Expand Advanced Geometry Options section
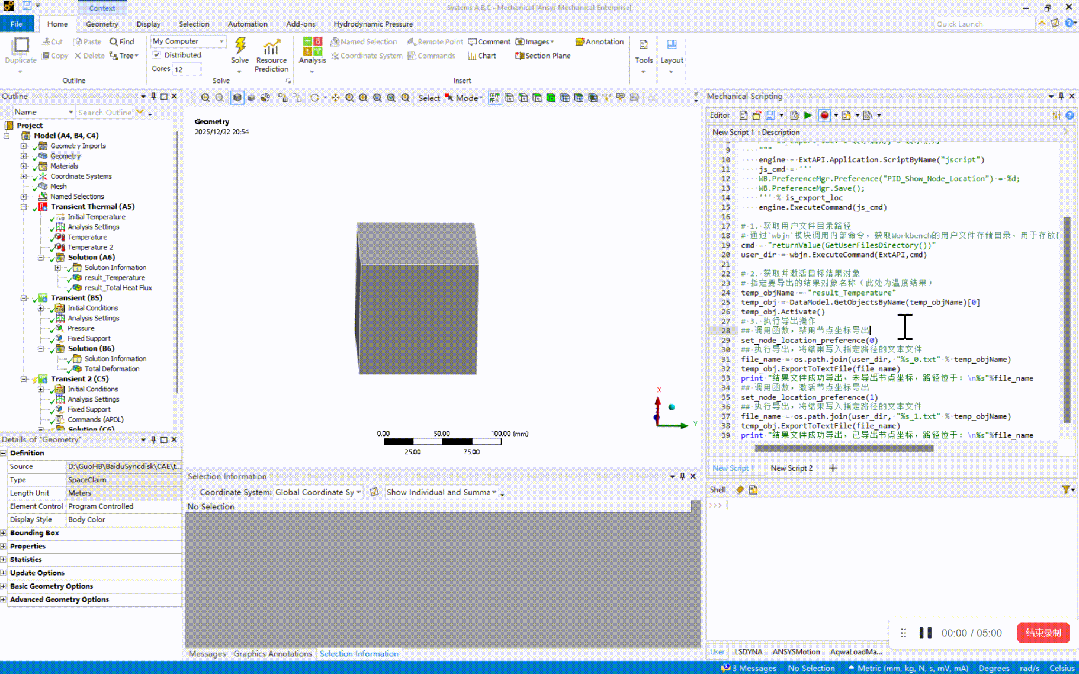 (4, 600)
